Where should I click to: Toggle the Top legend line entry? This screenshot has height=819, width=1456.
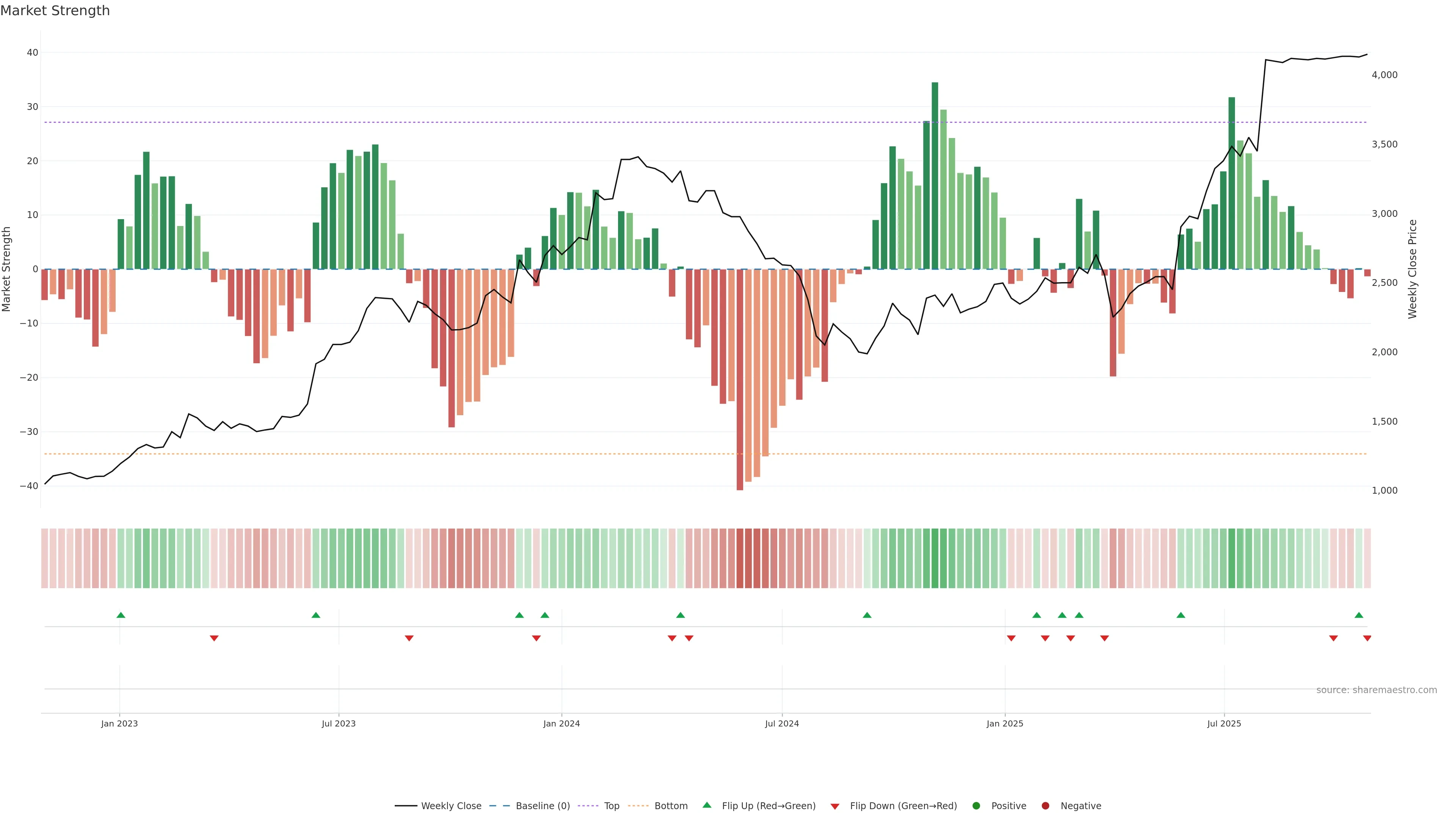tap(600, 806)
